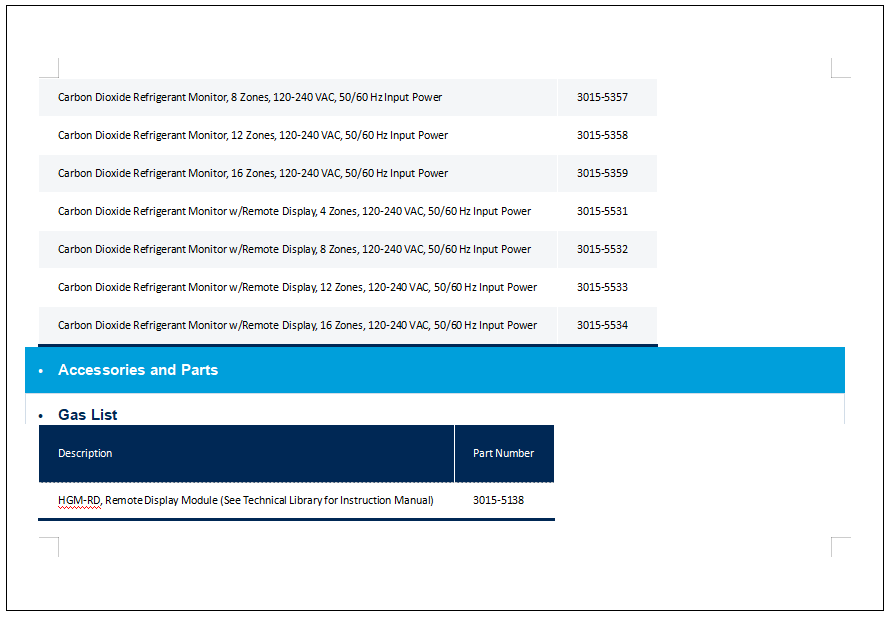Click the Remote Display 8 Zones monitor description
Image resolution: width=888 pixels, height=617 pixels.
(x=294, y=249)
